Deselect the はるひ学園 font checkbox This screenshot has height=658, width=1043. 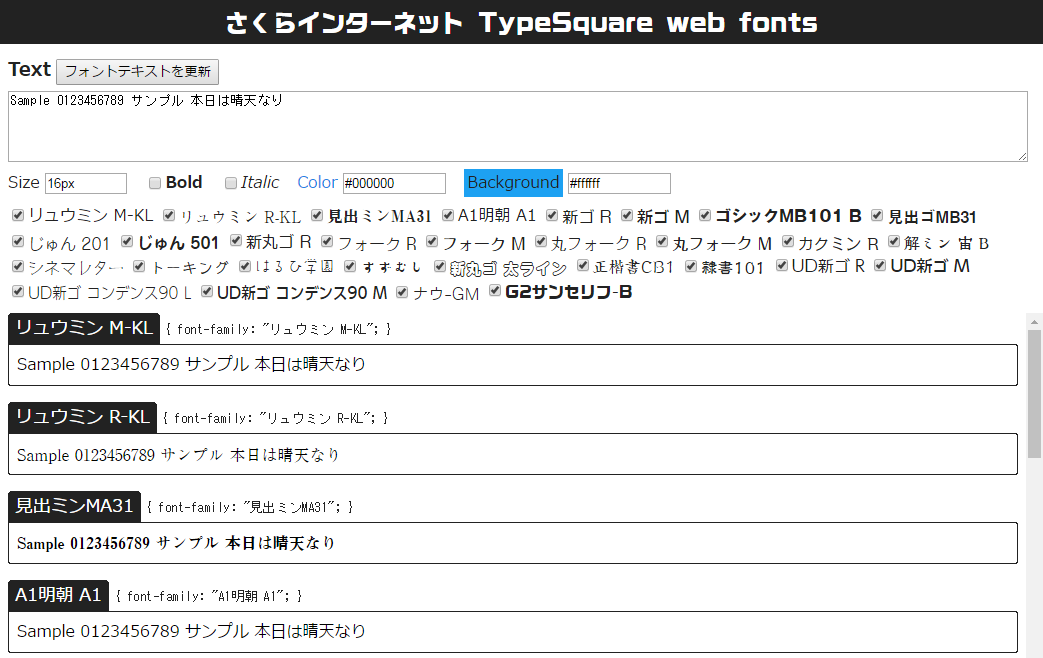(x=245, y=266)
